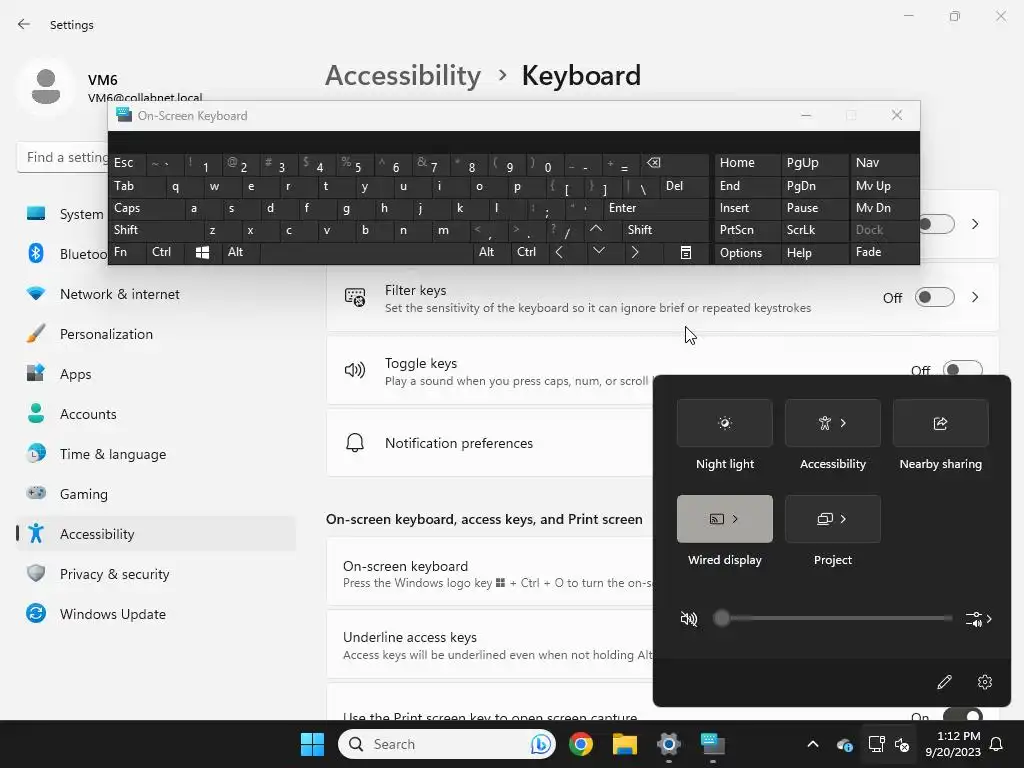Image resolution: width=1024 pixels, height=768 pixels.
Task: Open Privacy & security settings
Action: point(156,574)
